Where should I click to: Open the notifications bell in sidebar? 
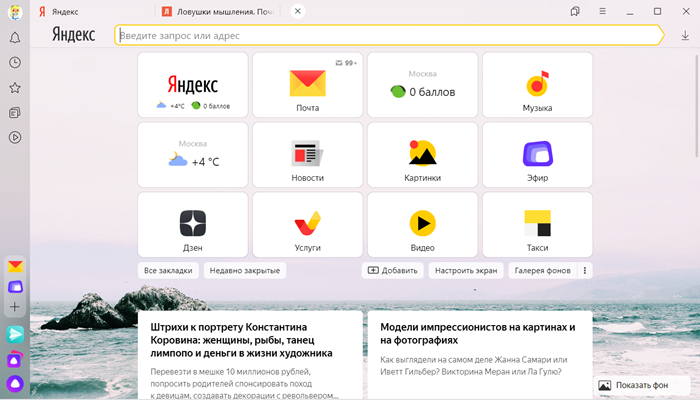(15, 38)
